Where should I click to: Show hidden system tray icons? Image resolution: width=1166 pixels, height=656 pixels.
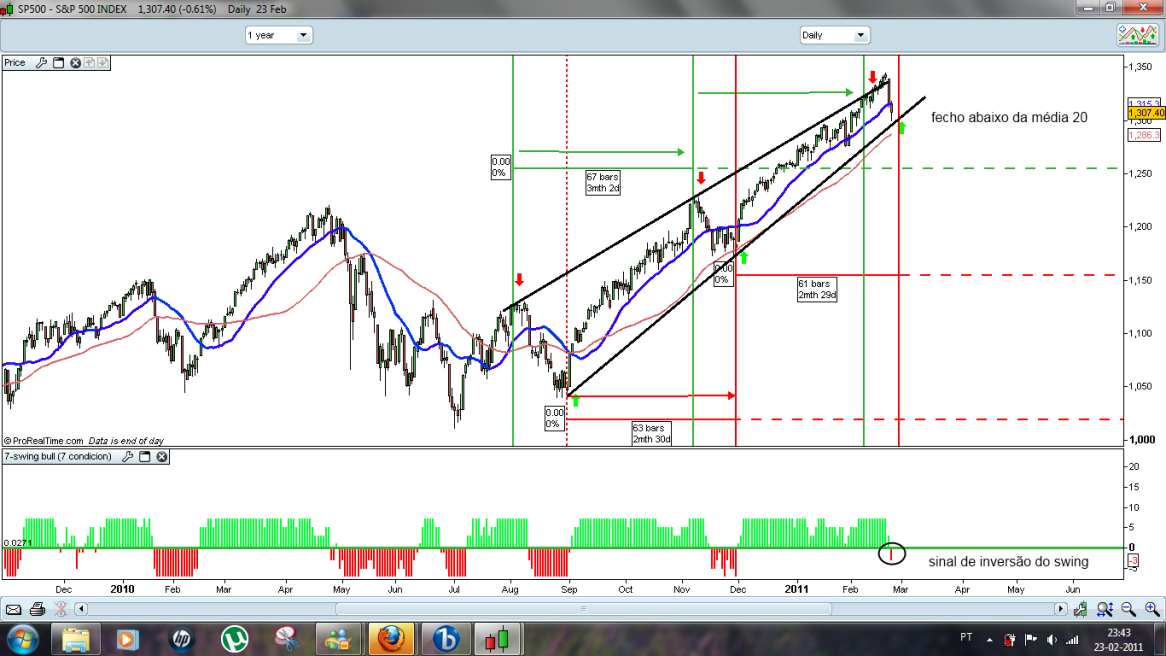tap(989, 640)
